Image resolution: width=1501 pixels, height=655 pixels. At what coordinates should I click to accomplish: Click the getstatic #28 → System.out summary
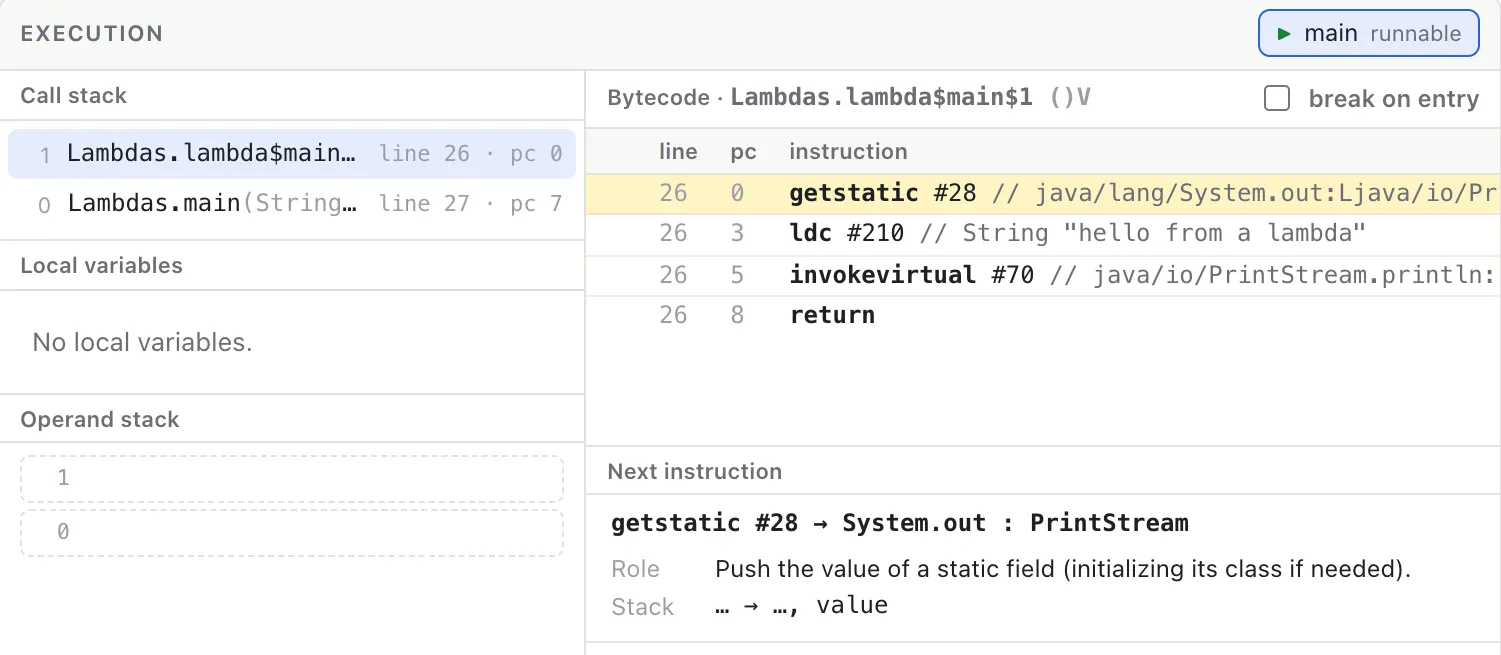[900, 523]
